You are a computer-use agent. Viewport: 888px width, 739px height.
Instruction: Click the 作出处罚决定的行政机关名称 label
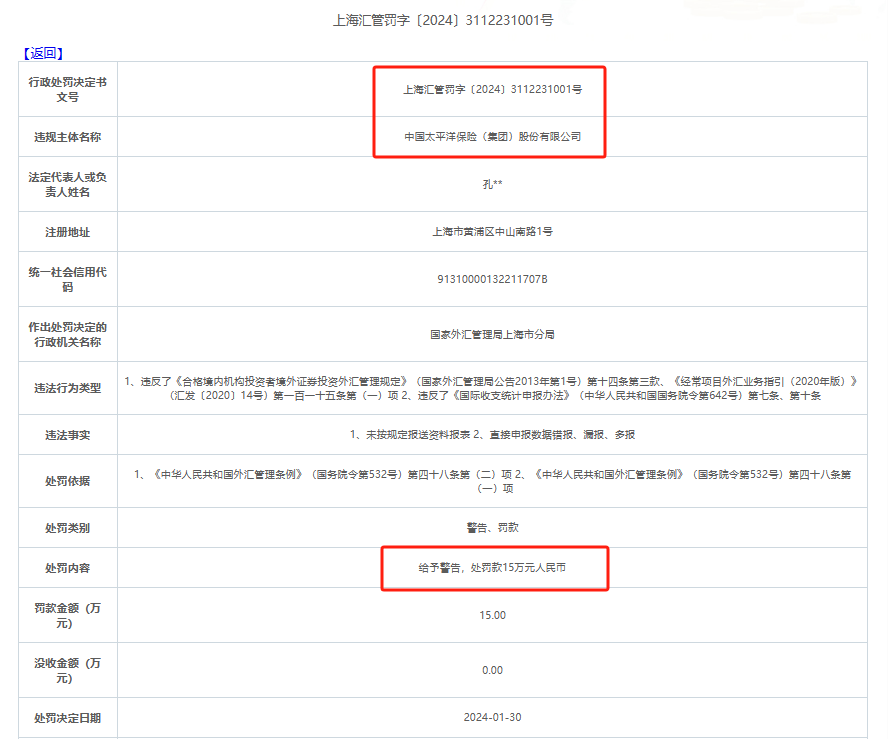[x=67, y=335]
